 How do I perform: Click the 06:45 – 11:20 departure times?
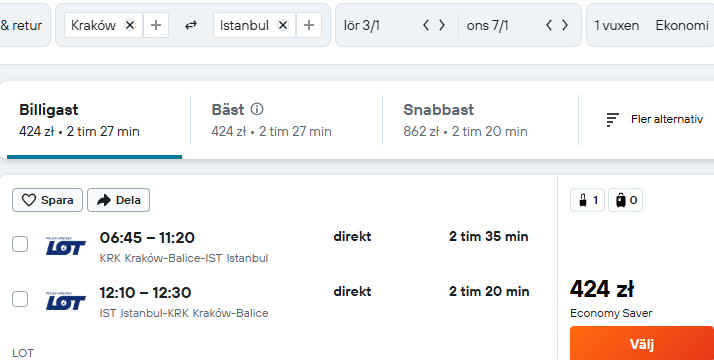[x=147, y=238]
